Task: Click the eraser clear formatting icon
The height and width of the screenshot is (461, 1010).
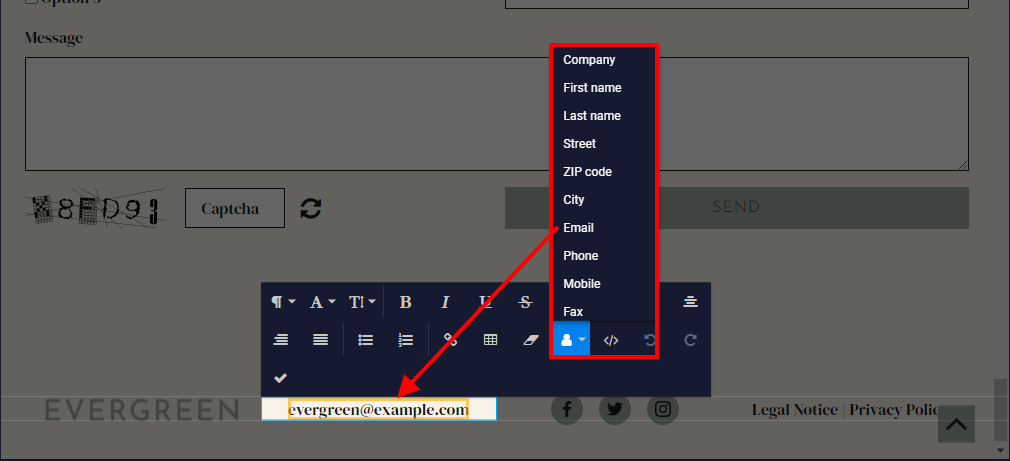Action: [531, 340]
